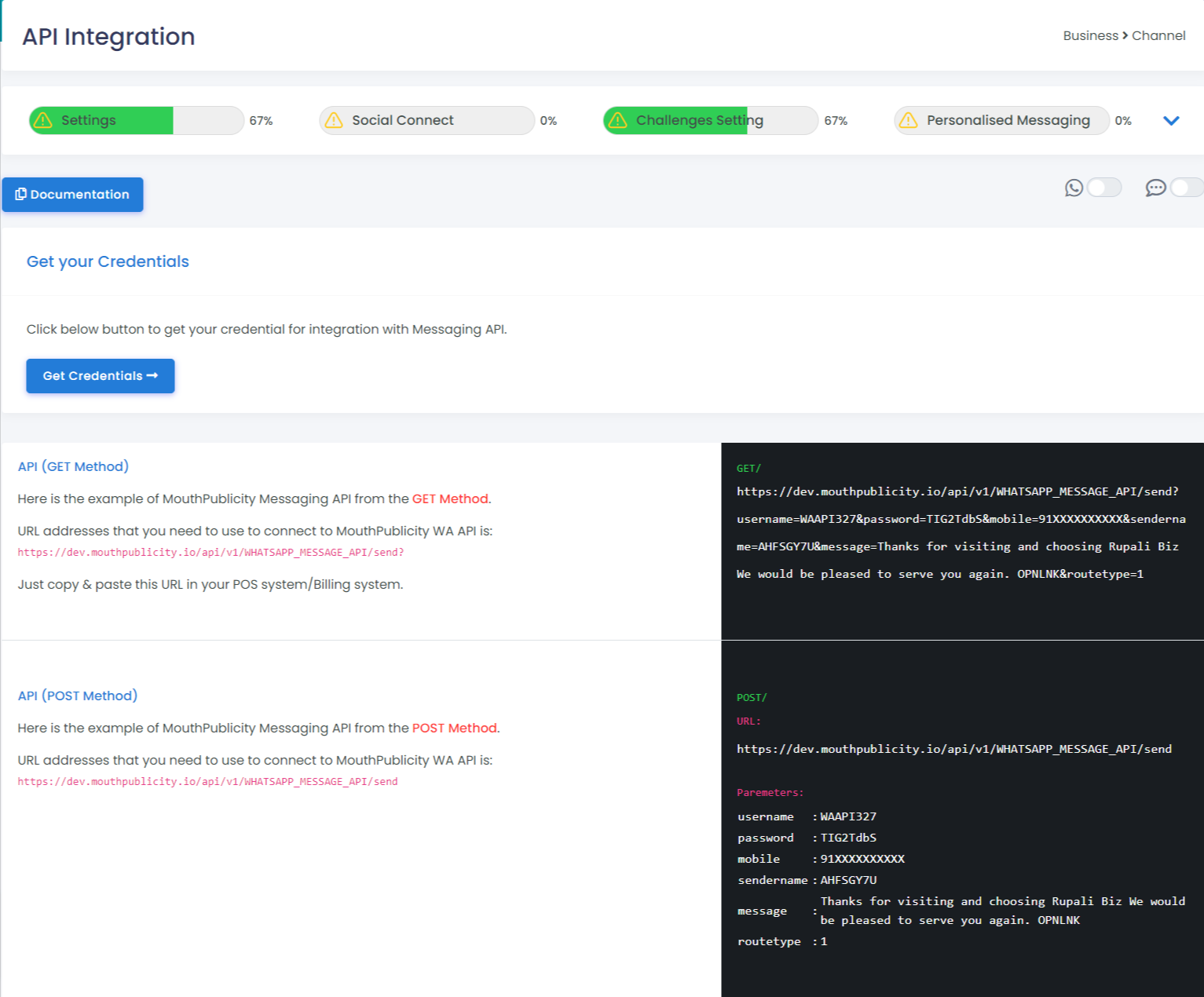Image resolution: width=1204 pixels, height=997 pixels.
Task: Open the Business breadcrumb link
Action: pos(1090,35)
